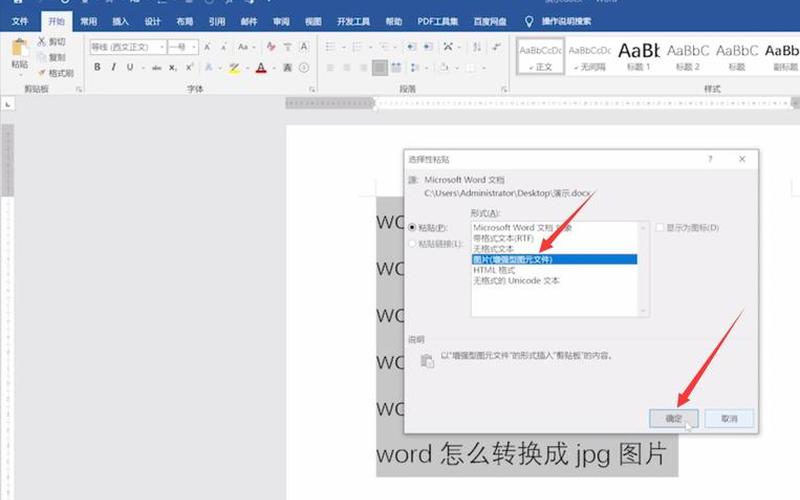Click the red font color button
800x500 pixels.
tap(261, 67)
